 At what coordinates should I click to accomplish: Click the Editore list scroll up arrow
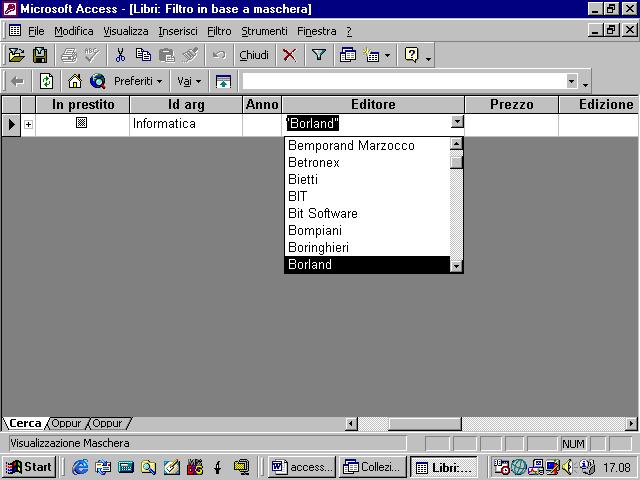point(456,143)
